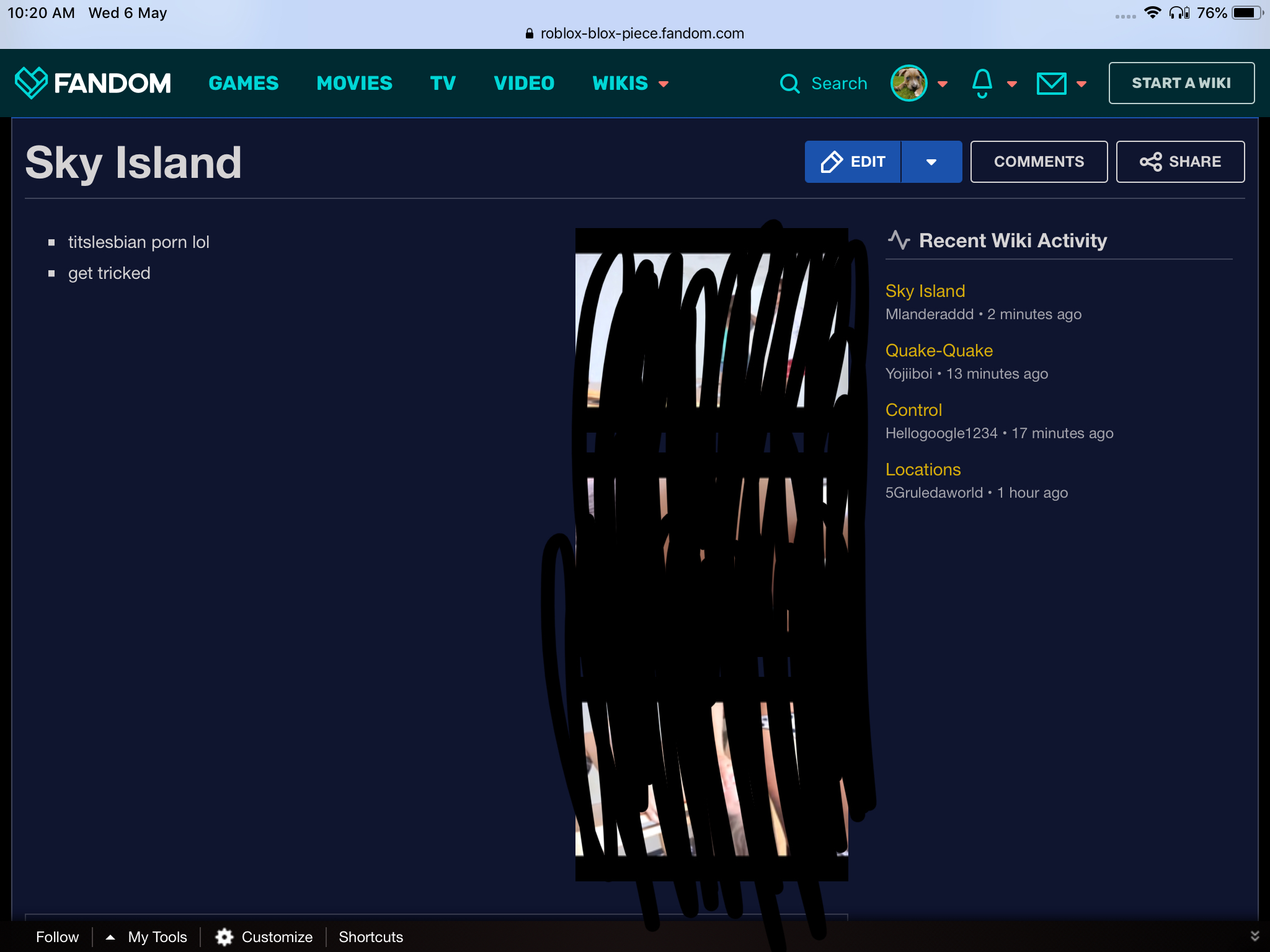Open the Movies navigation item
Image resolution: width=1270 pixels, height=952 pixels.
click(x=354, y=83)
